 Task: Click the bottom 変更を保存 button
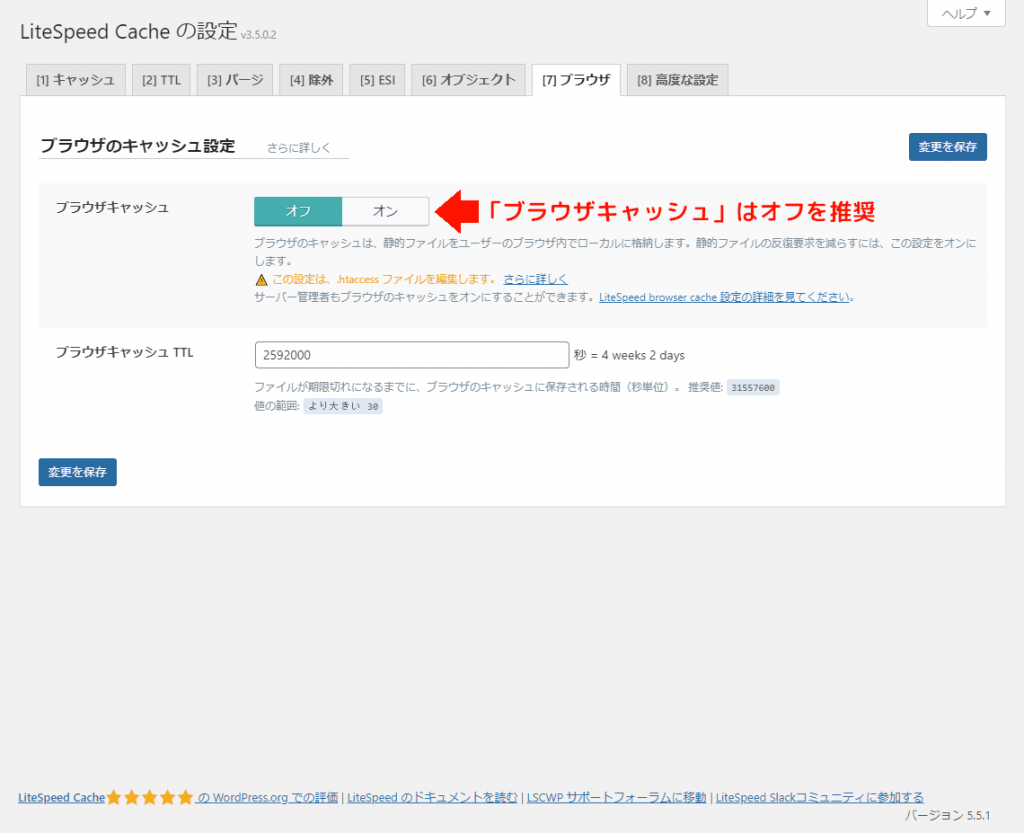tap(78, 472)
